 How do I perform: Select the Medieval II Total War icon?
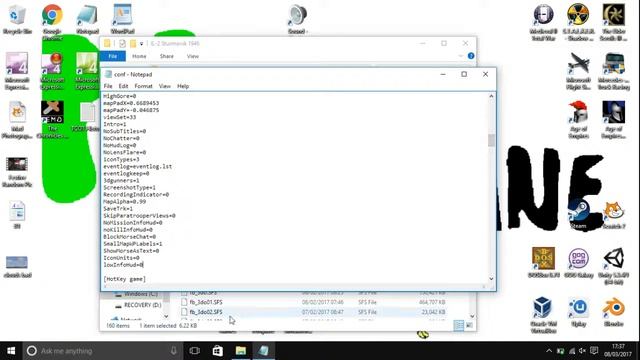pos(543,22)
